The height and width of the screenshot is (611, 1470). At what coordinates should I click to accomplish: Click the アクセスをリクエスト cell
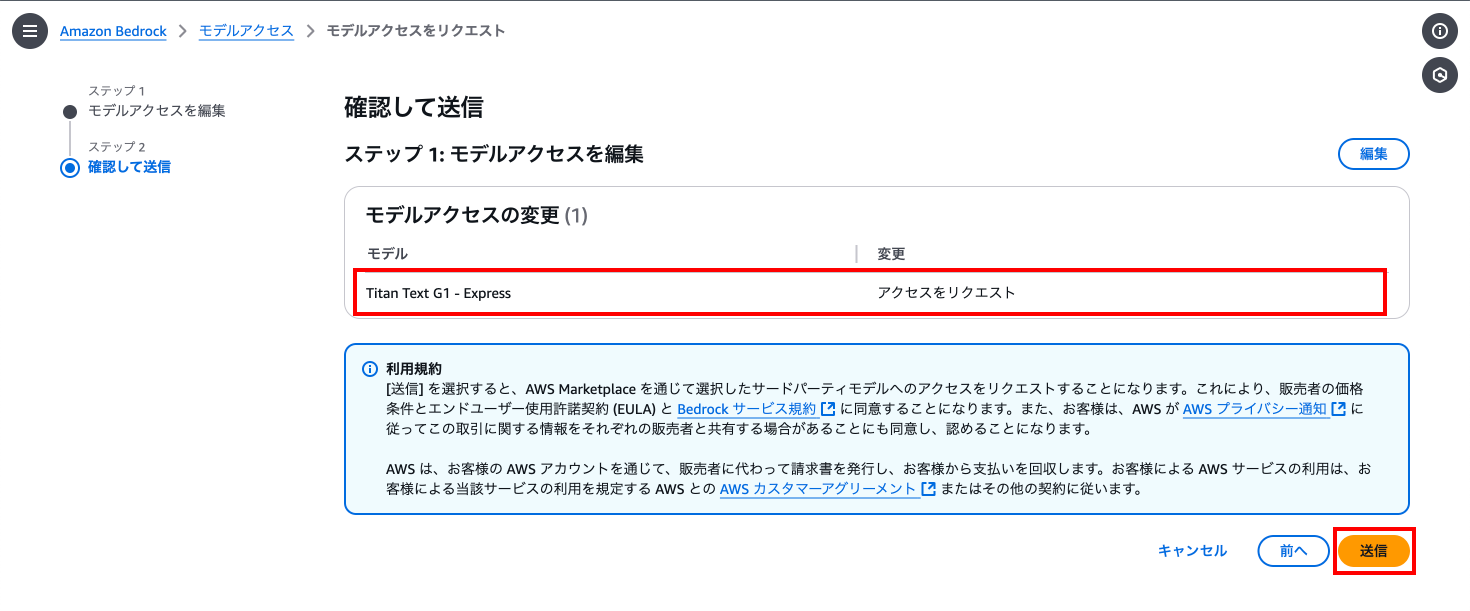(946, 293)
